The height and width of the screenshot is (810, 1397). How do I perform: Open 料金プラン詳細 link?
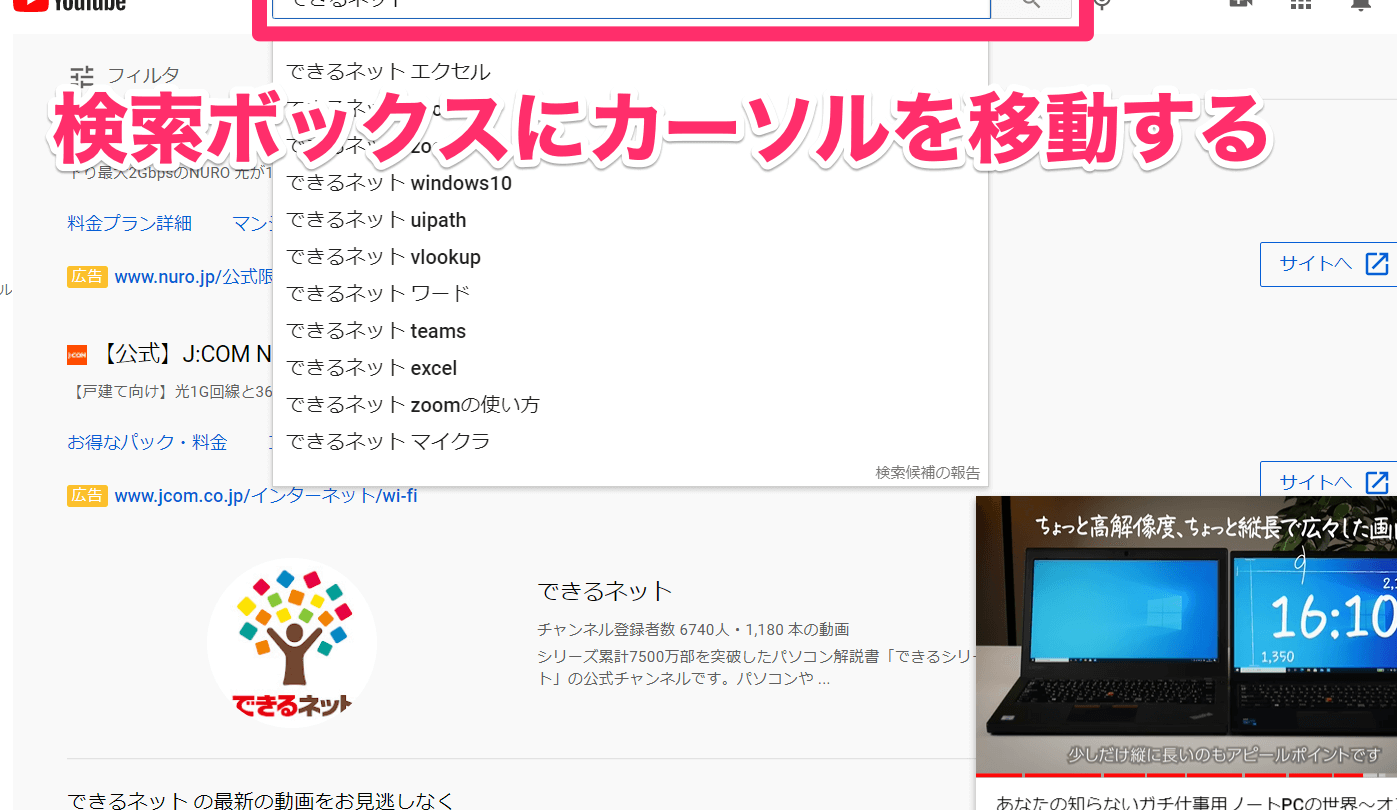tap(129, 223)
